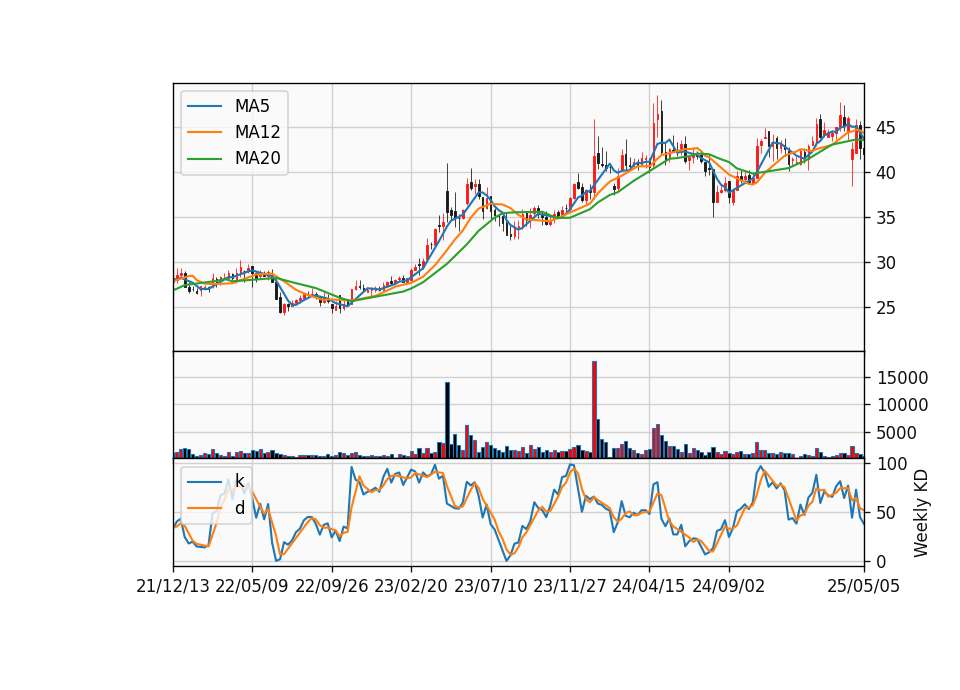
Task: Click the orange MA12 legend line sample
Action: [x=204, y=132]
